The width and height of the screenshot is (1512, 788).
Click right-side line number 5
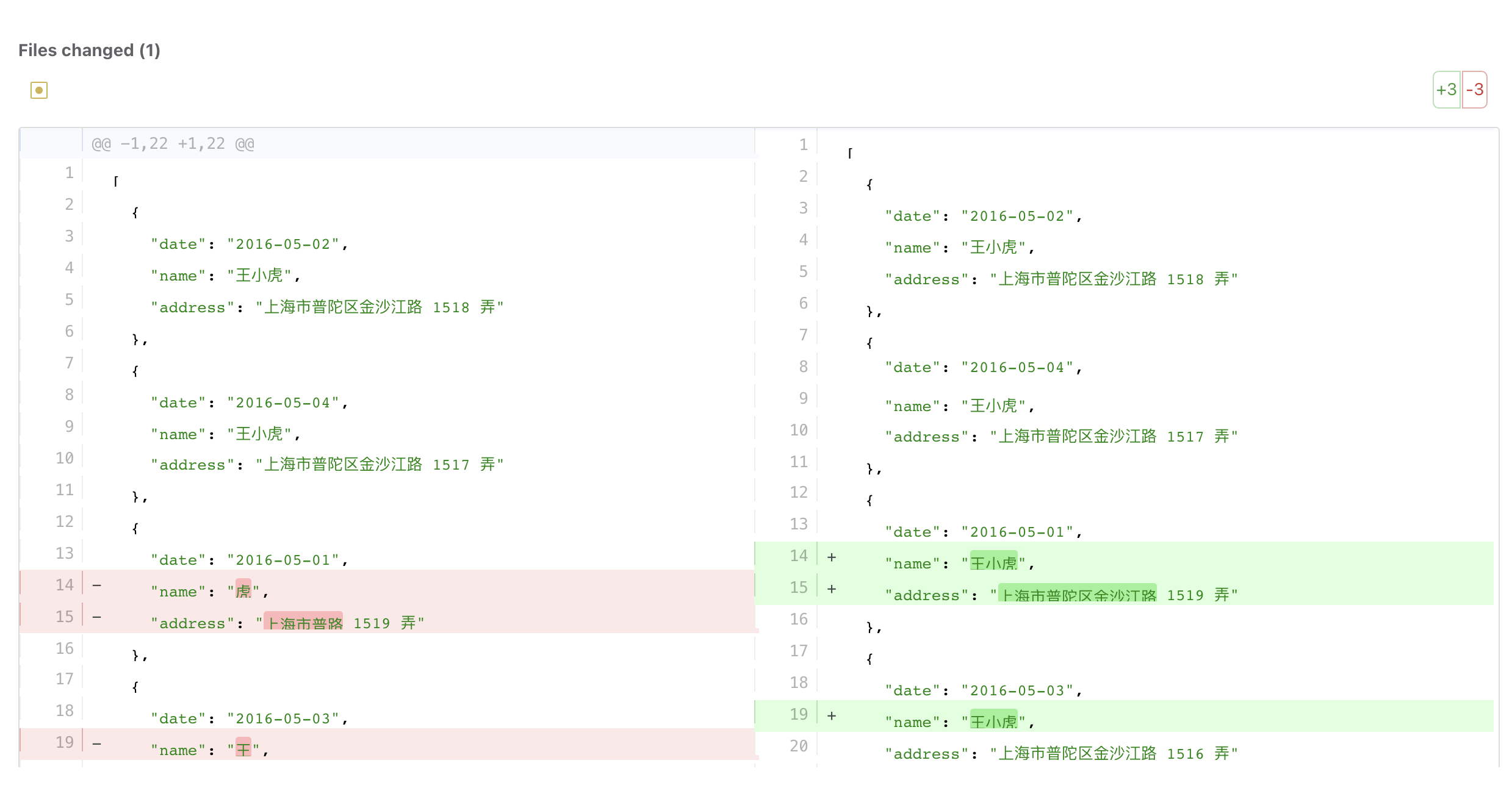(x=803, y=272)
